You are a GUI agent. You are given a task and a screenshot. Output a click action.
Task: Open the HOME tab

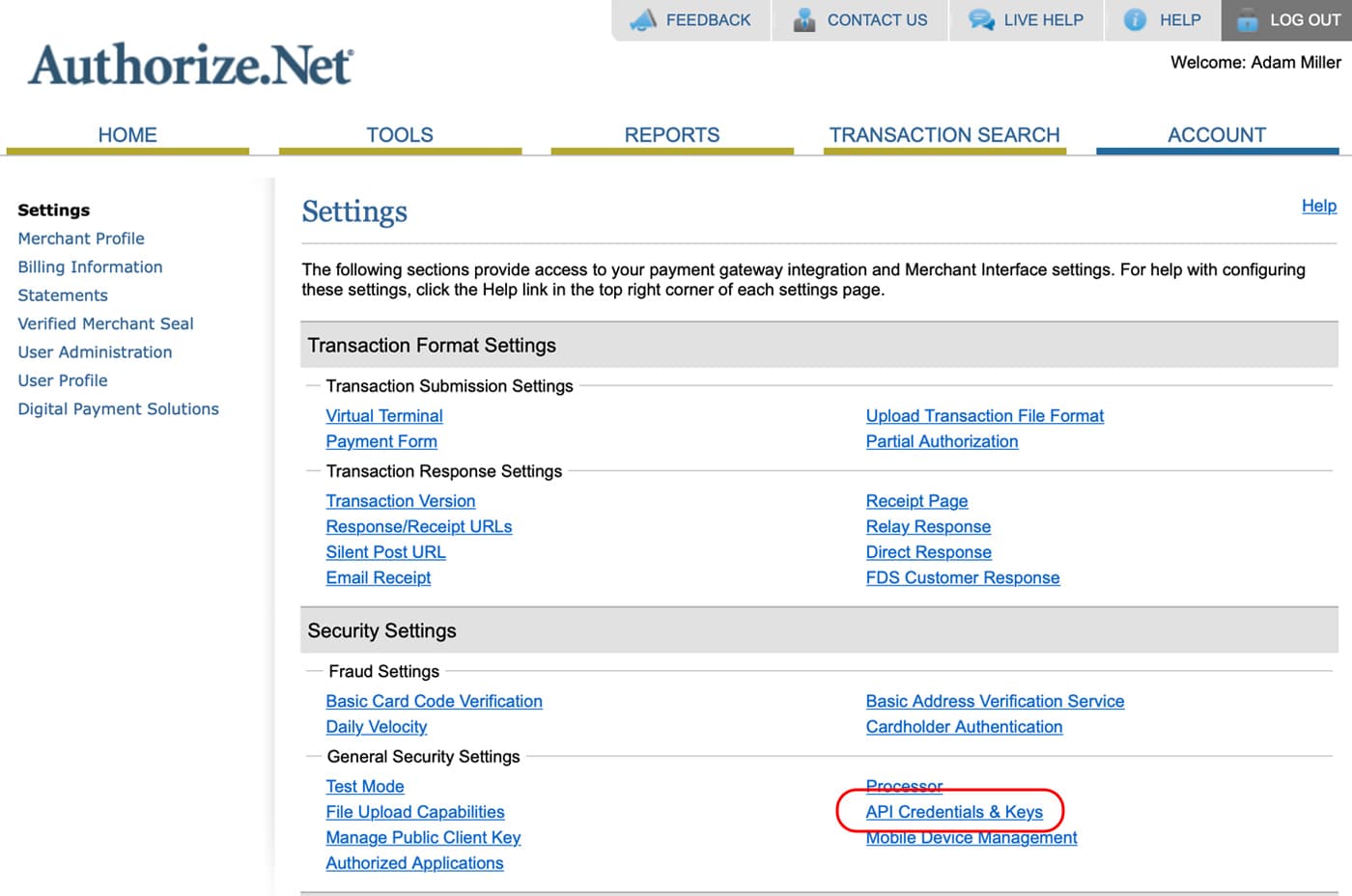(127, 135)
